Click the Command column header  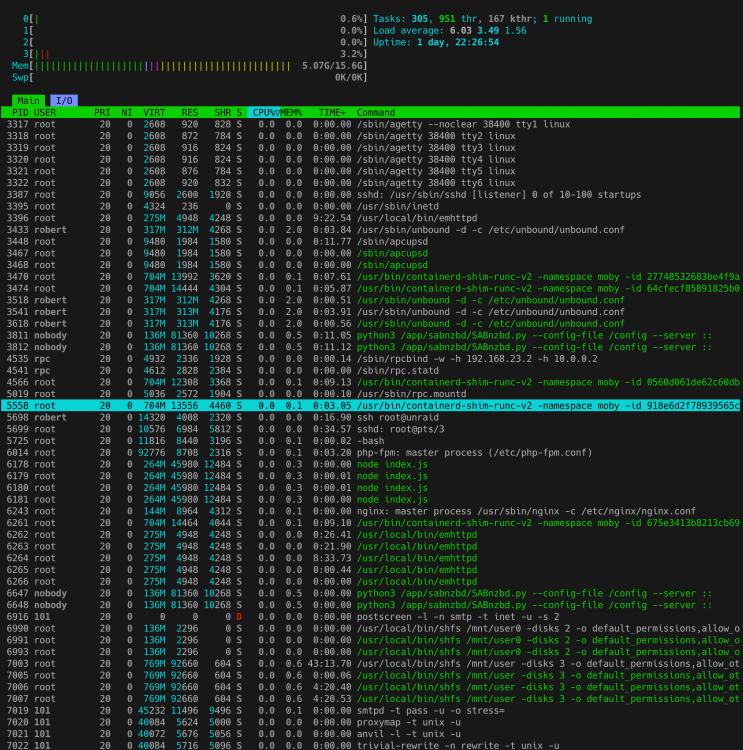[376, 112]
